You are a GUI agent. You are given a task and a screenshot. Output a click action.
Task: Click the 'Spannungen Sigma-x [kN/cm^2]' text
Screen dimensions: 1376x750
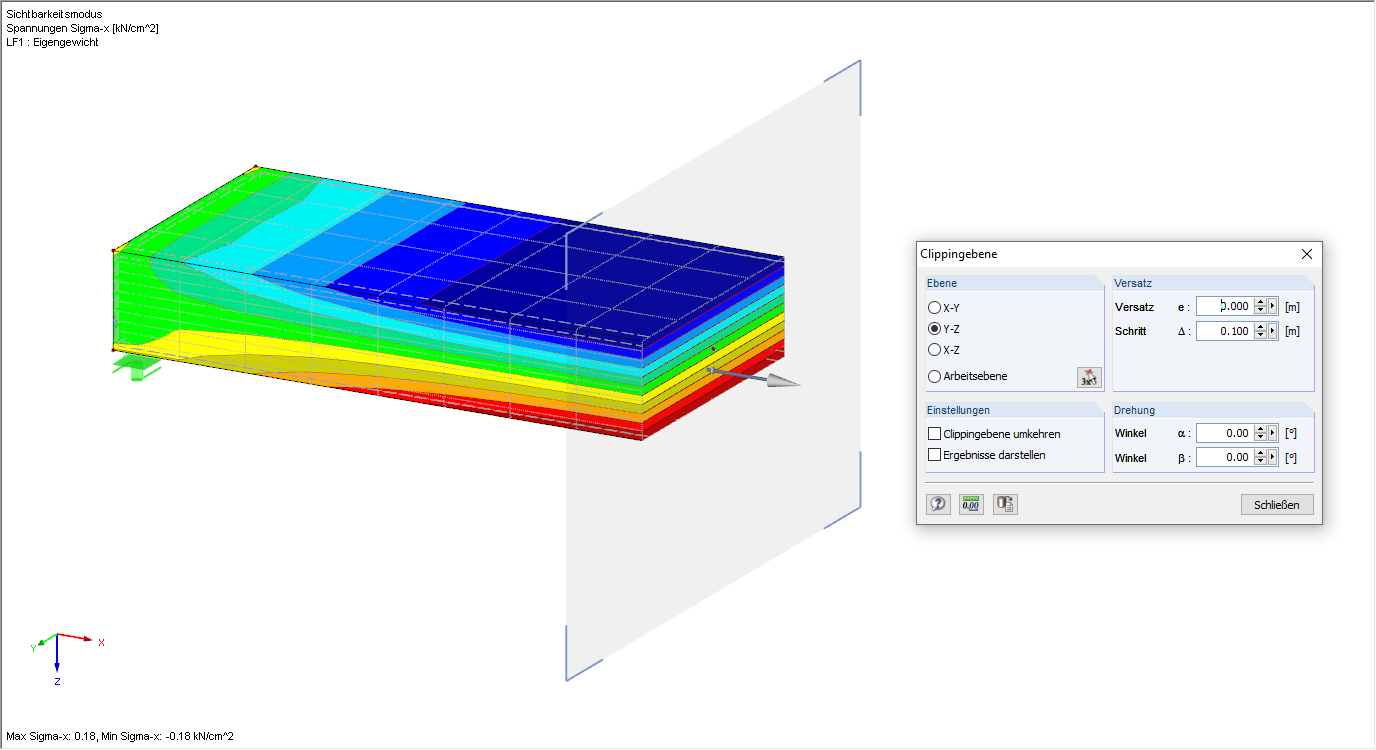tap(82, 28)
